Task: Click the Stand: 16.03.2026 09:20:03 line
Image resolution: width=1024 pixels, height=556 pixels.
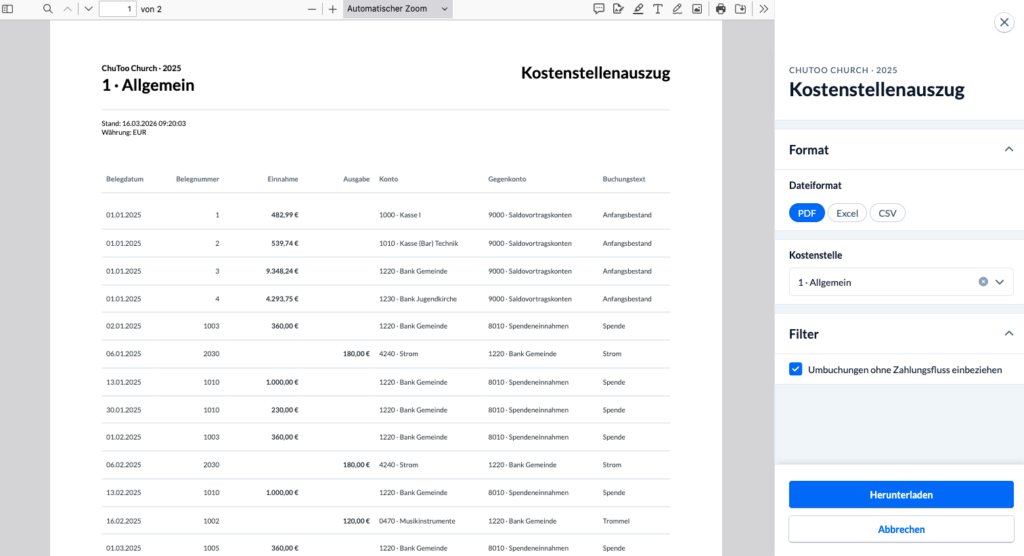Action: (x=144, y=123)
